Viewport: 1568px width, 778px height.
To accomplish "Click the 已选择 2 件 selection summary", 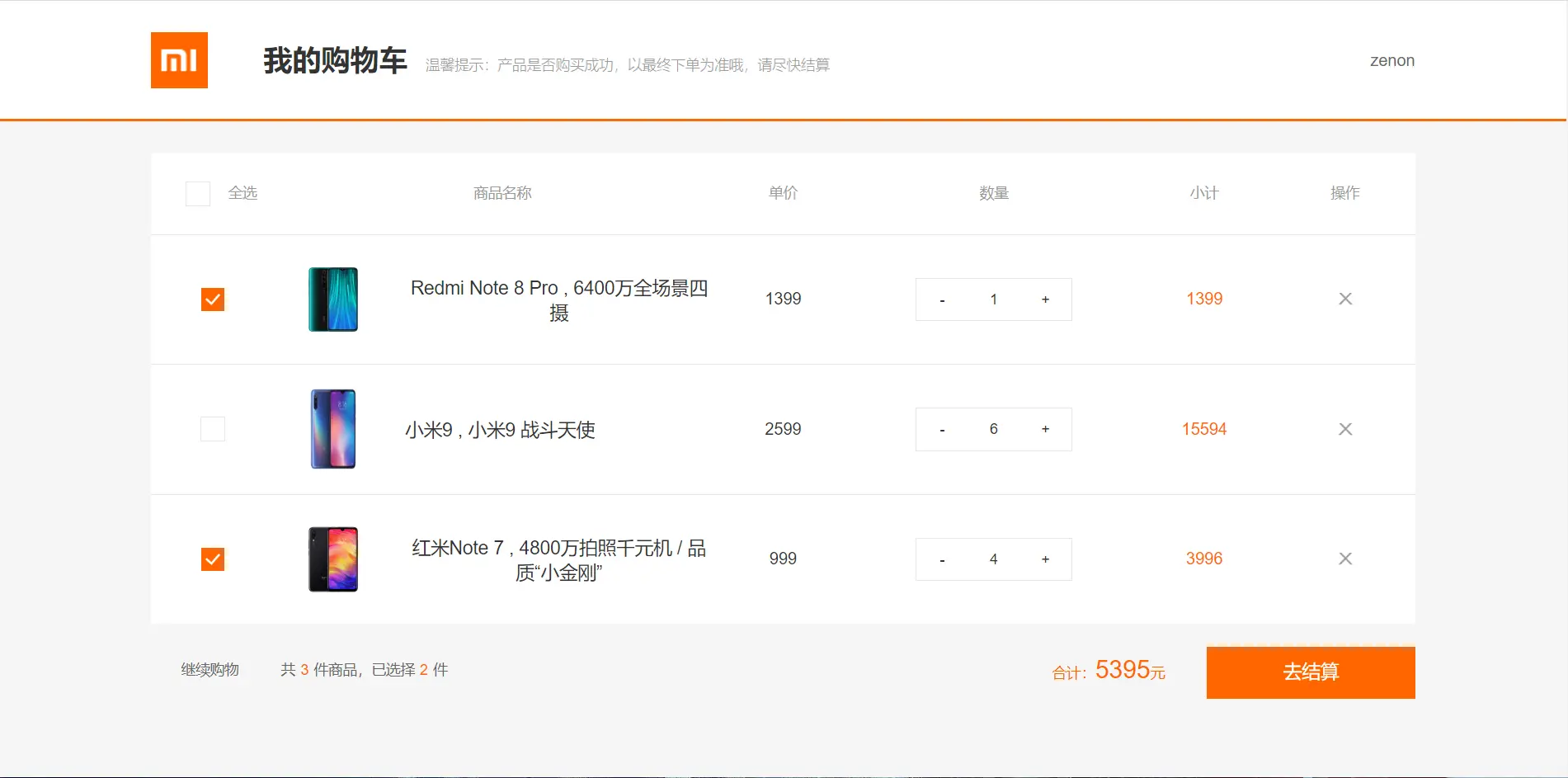I will click(x=410, y=670).
